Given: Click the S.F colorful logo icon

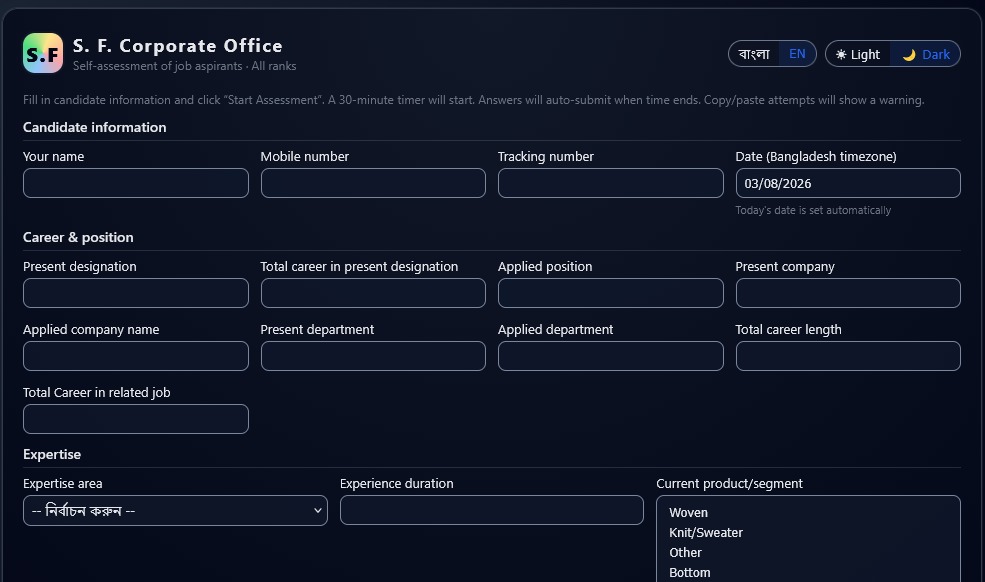Looking at the screenshot, I should 43,53.
